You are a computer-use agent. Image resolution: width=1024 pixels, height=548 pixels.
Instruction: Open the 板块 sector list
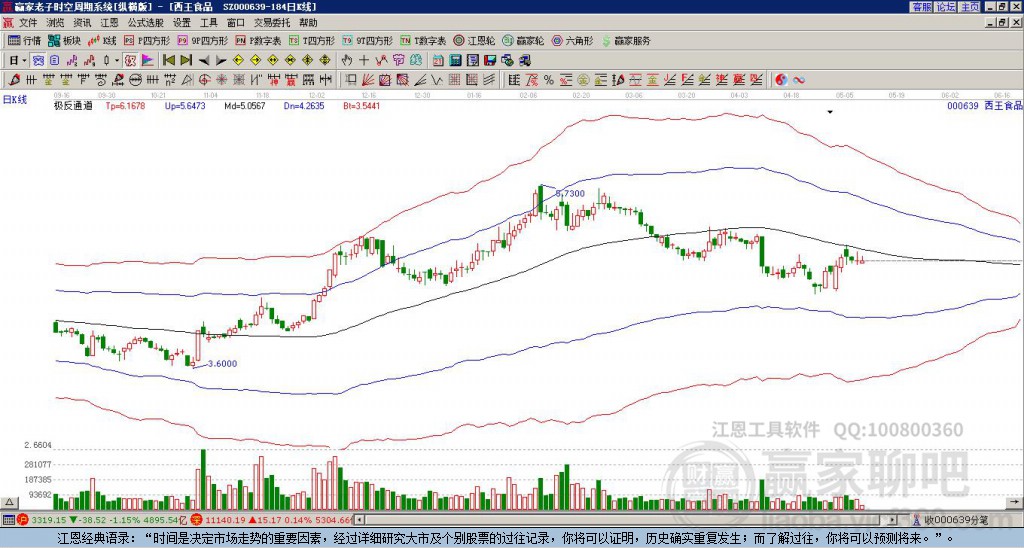click(65, 40)
